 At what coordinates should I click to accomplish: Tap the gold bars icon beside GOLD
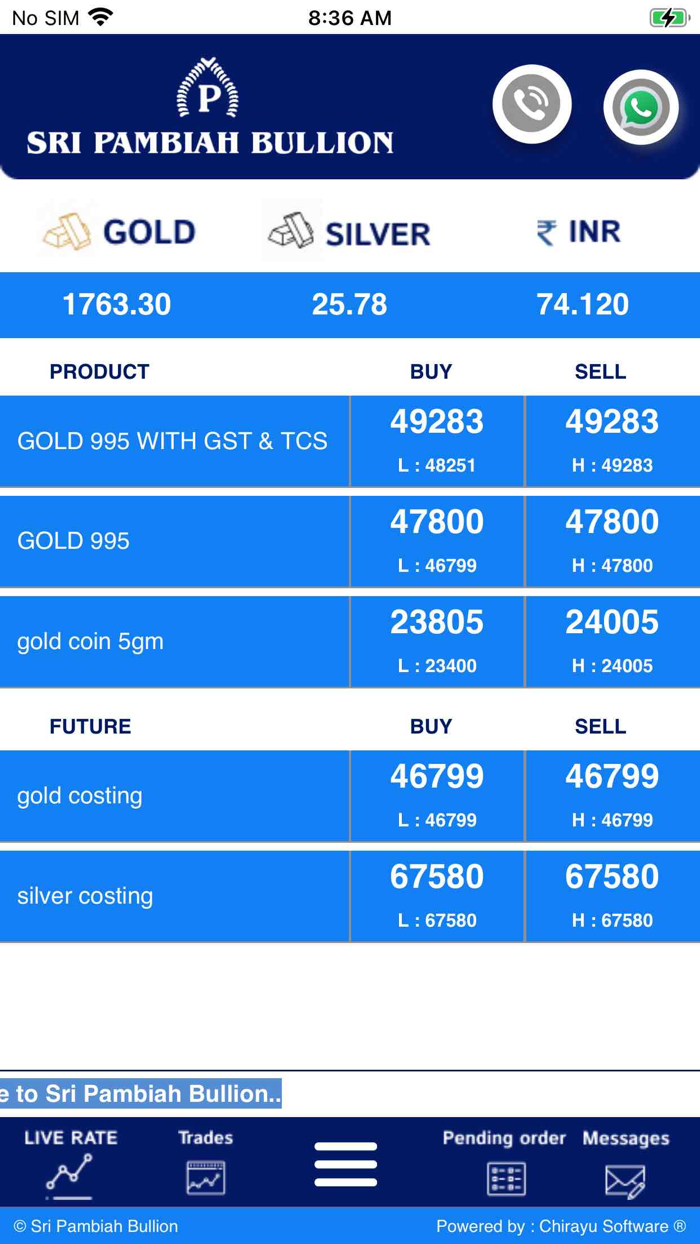[x=62, y=231]
